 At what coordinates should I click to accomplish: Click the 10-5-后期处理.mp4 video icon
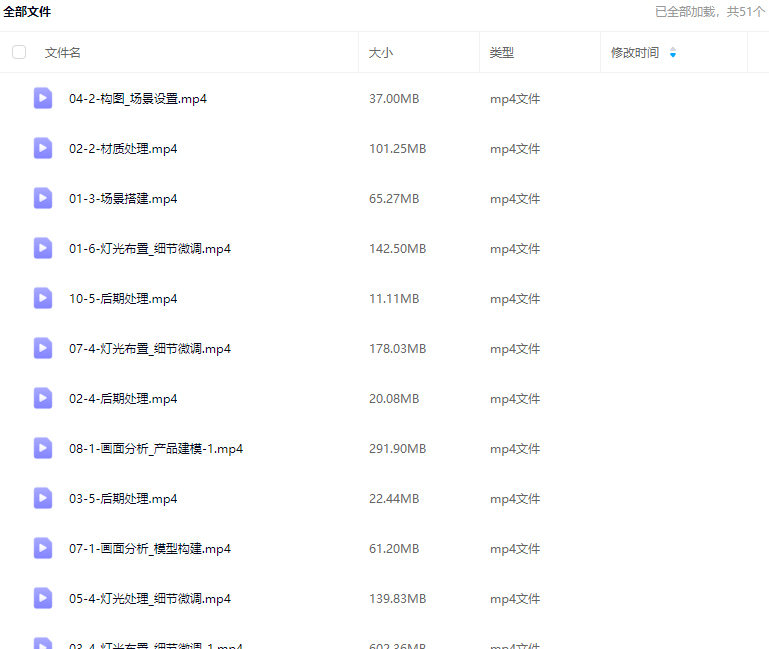coord(43,298)
